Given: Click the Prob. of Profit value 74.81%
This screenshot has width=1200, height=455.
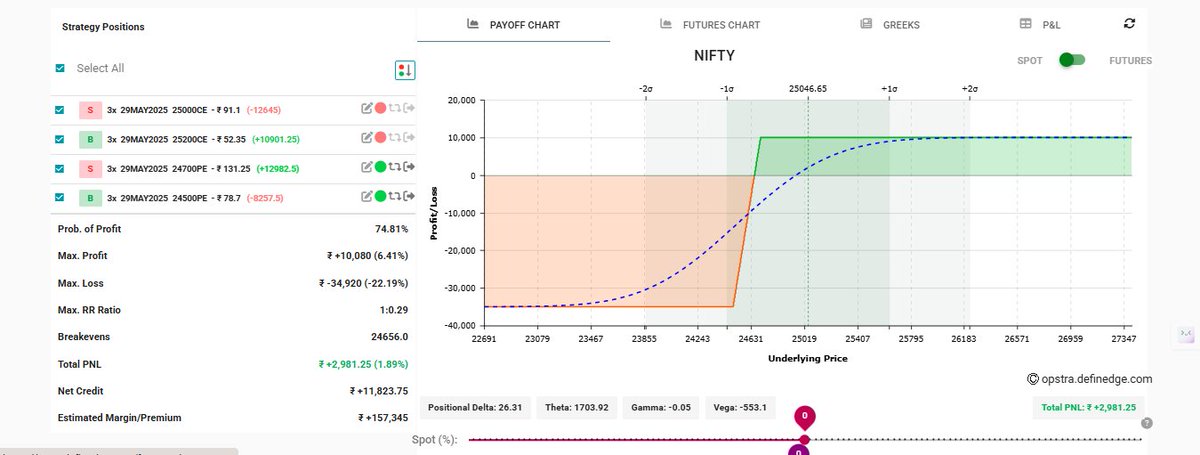Looking at the screenshot, I should click(x=391, y=229).
